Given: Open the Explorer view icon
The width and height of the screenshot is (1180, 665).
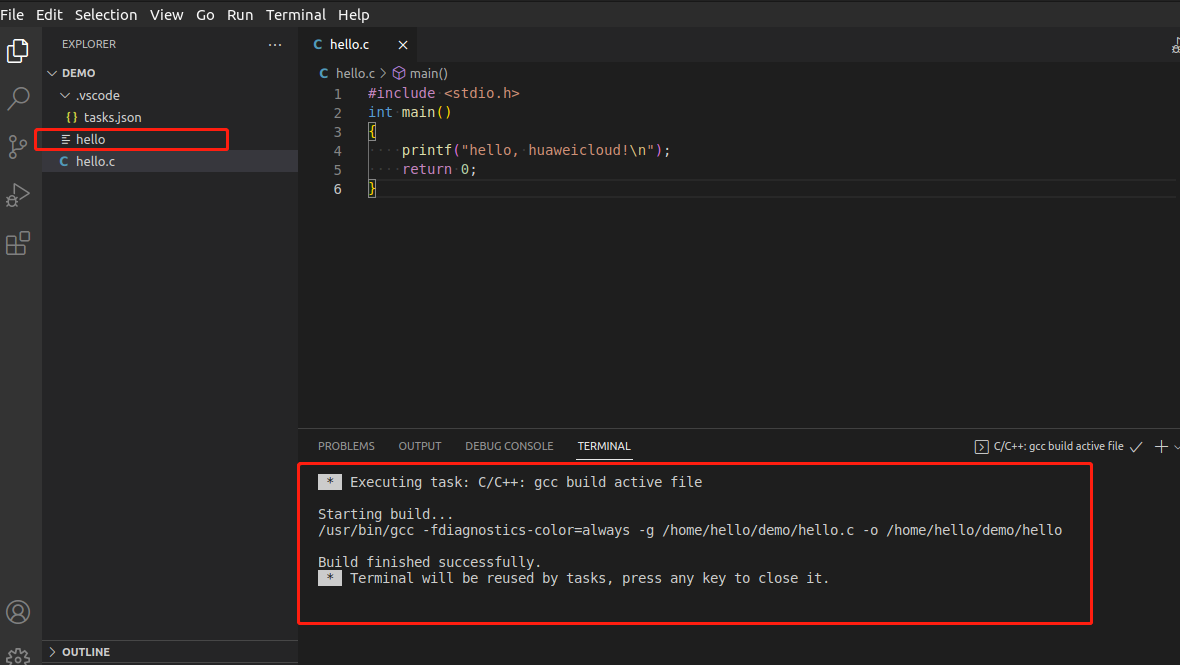Looking at the screenshot, I should click(x=18, y=51).
